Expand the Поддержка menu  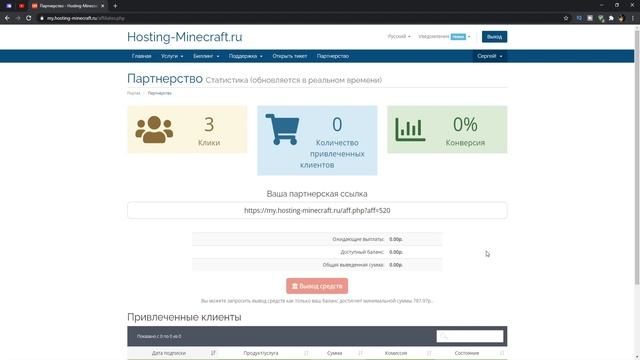[x=245, y=56]
